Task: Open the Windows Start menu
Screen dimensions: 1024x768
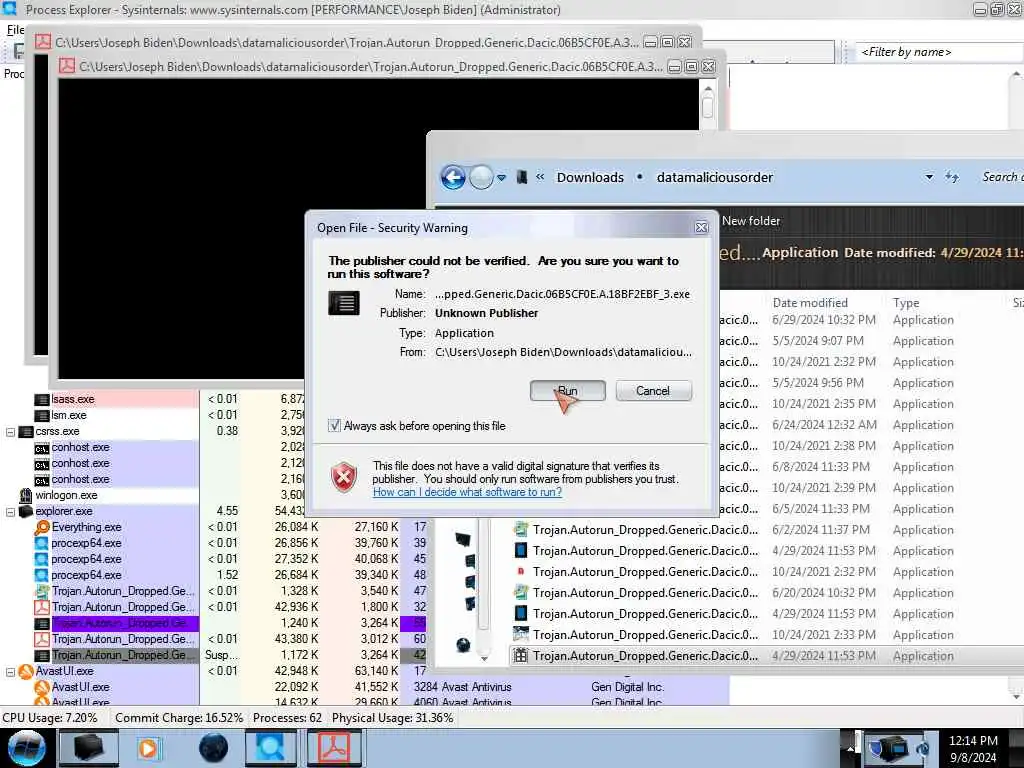Action: coord(26,748)
